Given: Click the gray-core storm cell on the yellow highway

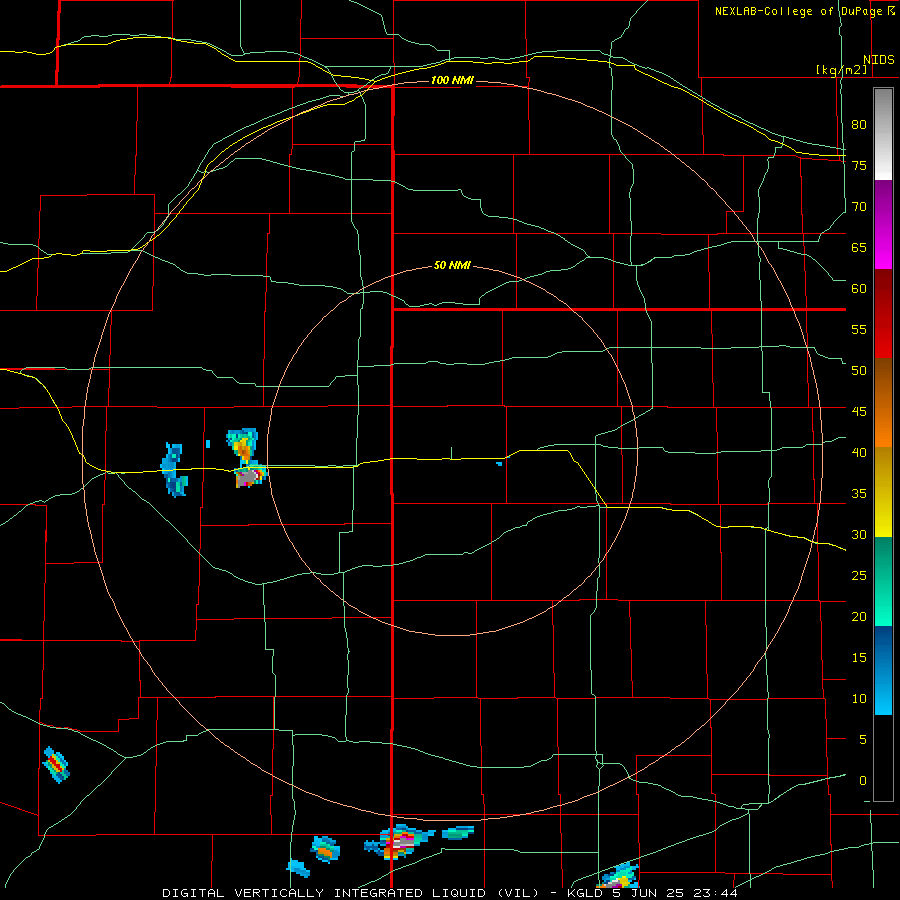Looking at the screenshot, I should click(x=250, y=476).
